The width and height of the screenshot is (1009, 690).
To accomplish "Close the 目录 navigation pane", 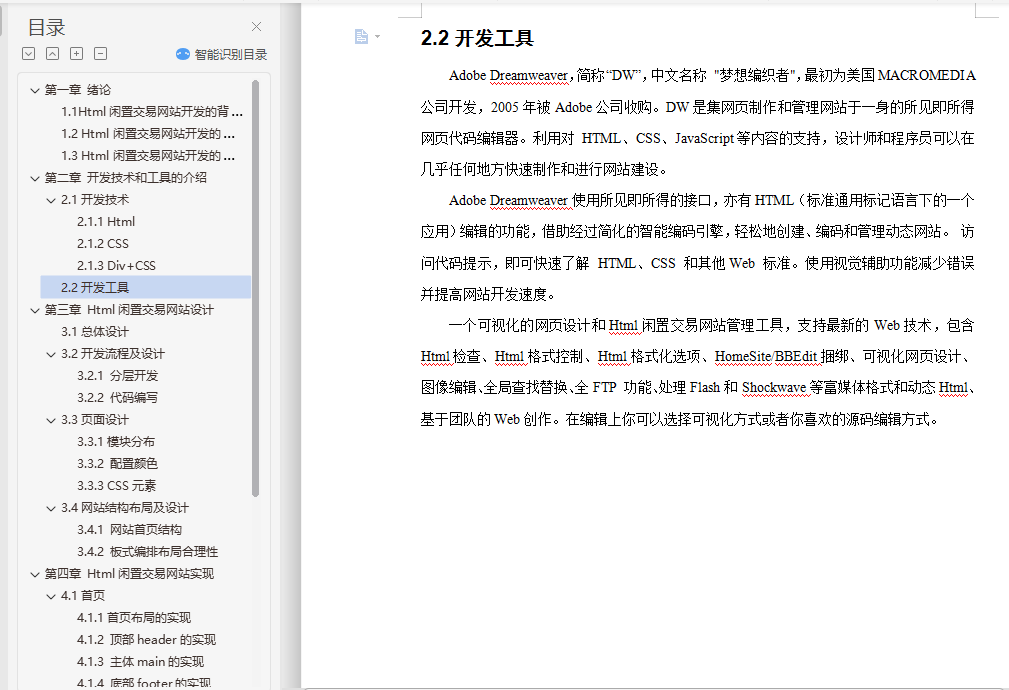I will tap(256, 26).
